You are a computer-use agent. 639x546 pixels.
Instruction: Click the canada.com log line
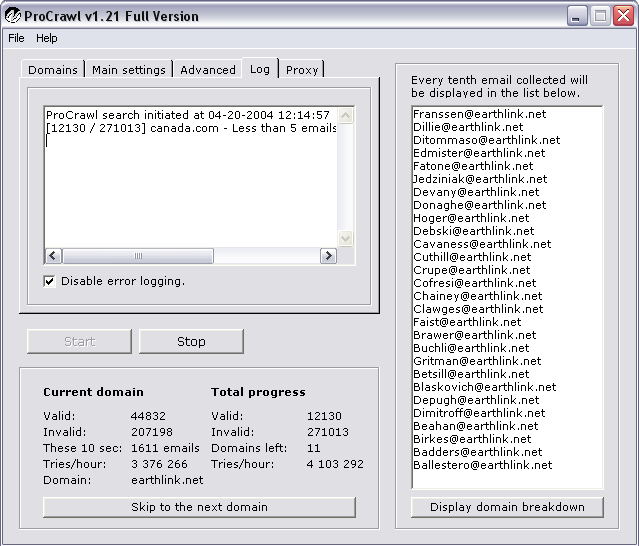click(x=191, y=128)
